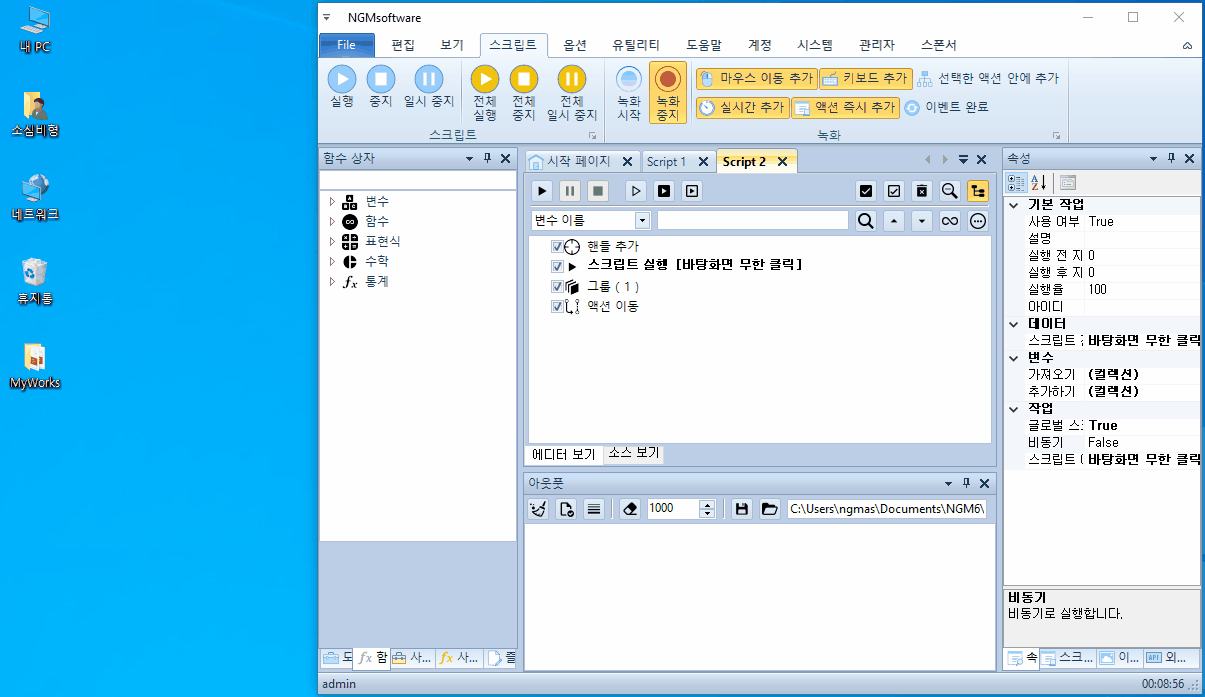Click the up arrow button beside the search field
Image resolution: width=1205 pixels, height=697 pixels.
tap(894, 220)
